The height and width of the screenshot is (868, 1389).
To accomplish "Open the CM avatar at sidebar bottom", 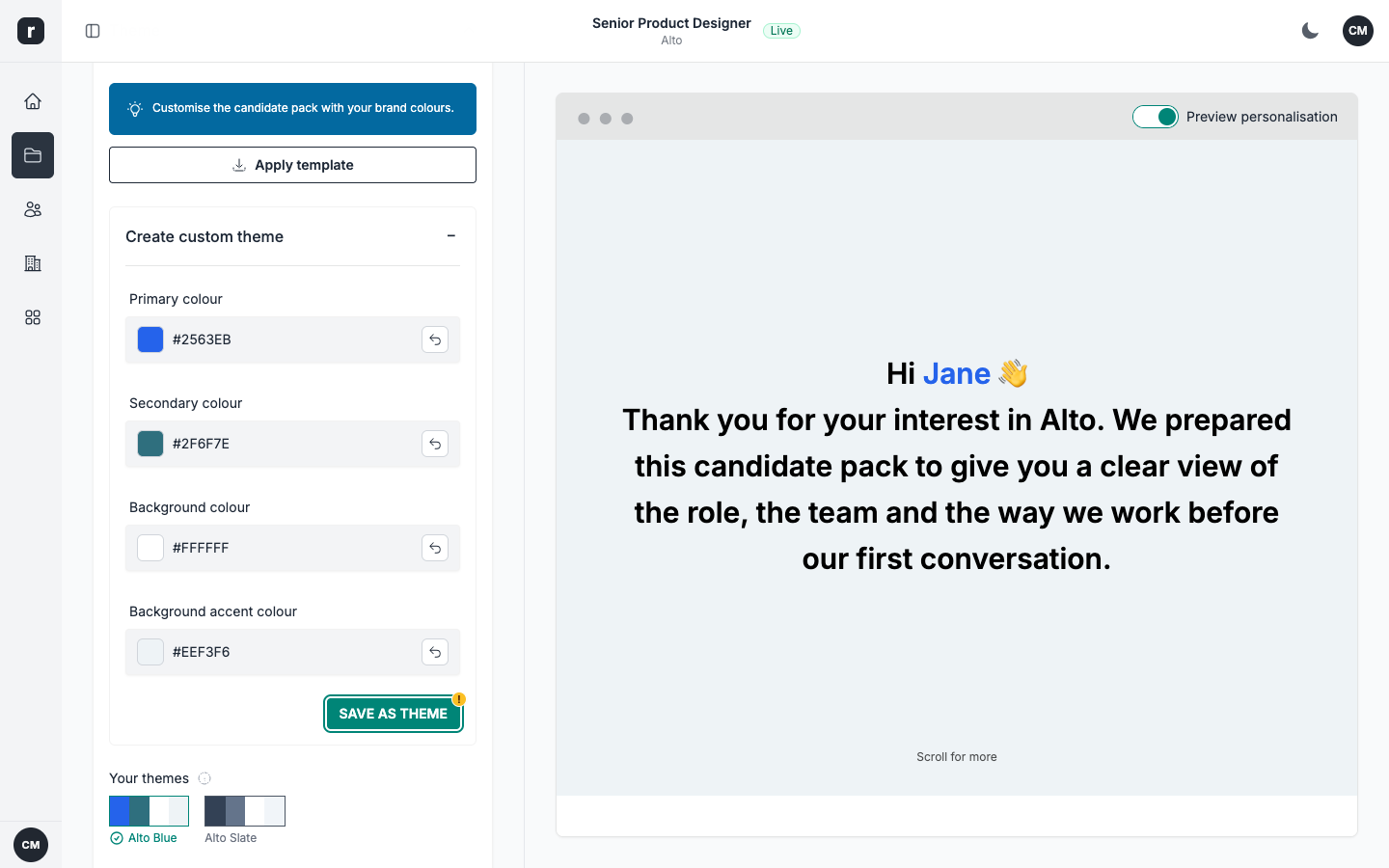I will point(31,845).
